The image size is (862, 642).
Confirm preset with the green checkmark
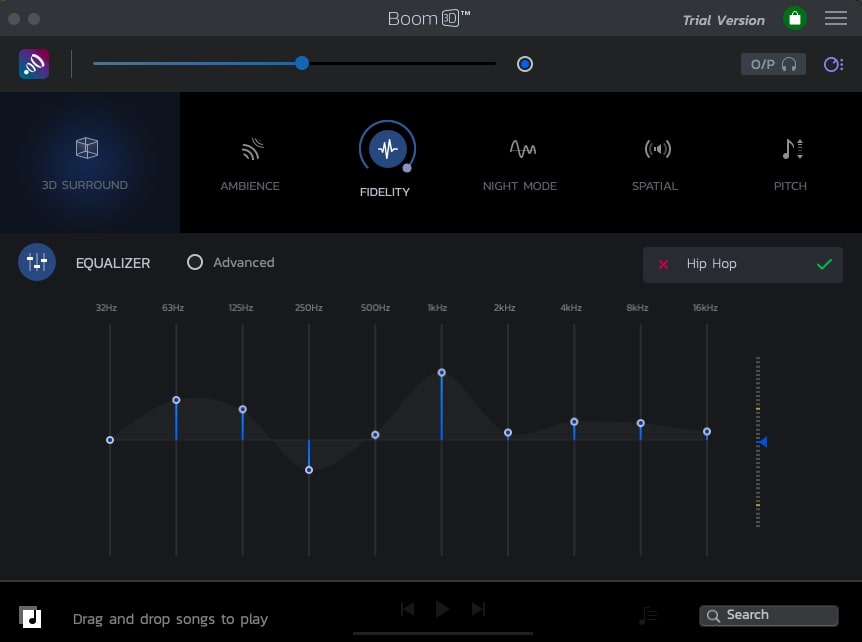tap(824, 264)
